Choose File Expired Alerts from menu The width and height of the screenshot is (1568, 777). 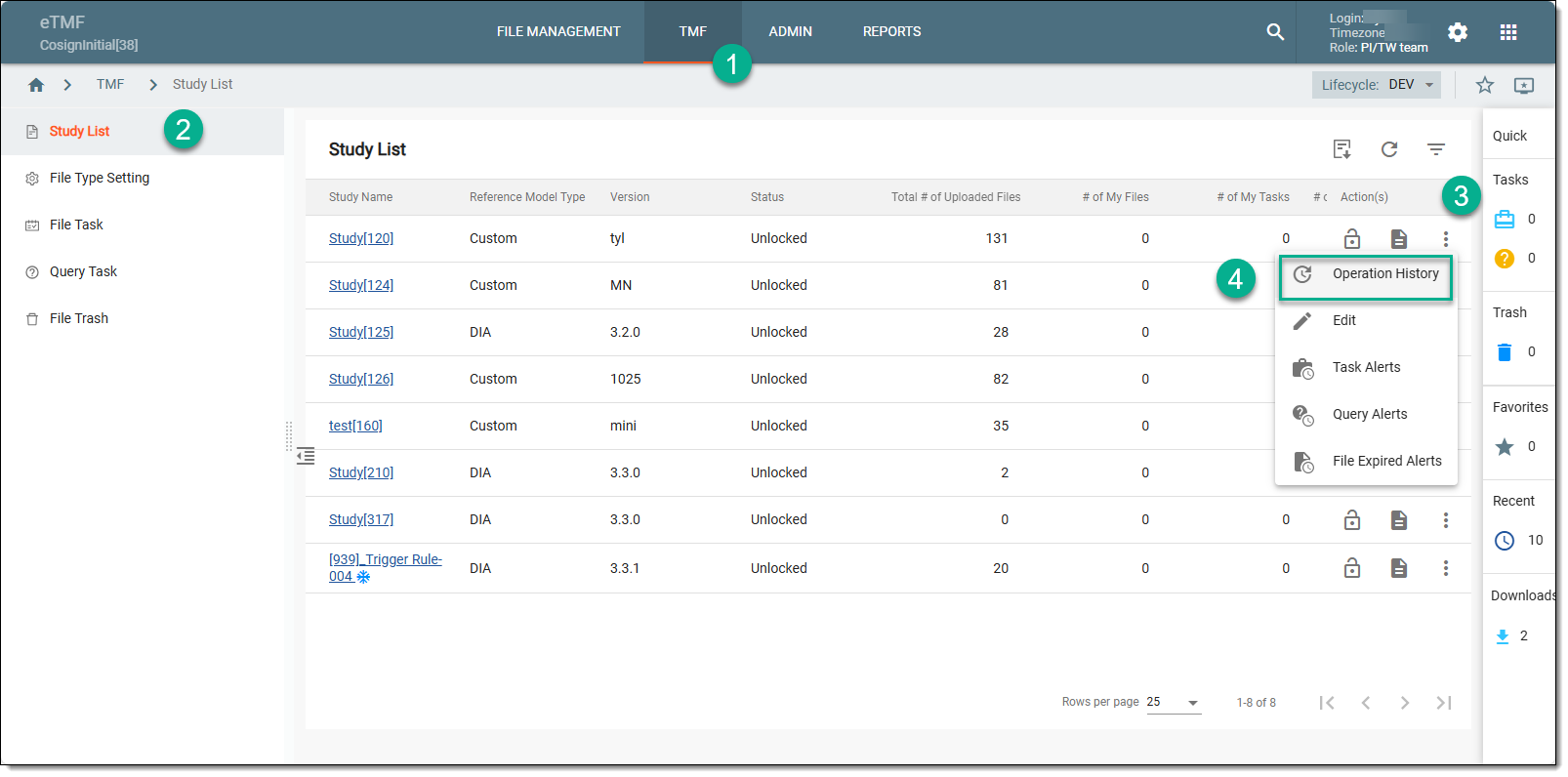coord(1366,461)
